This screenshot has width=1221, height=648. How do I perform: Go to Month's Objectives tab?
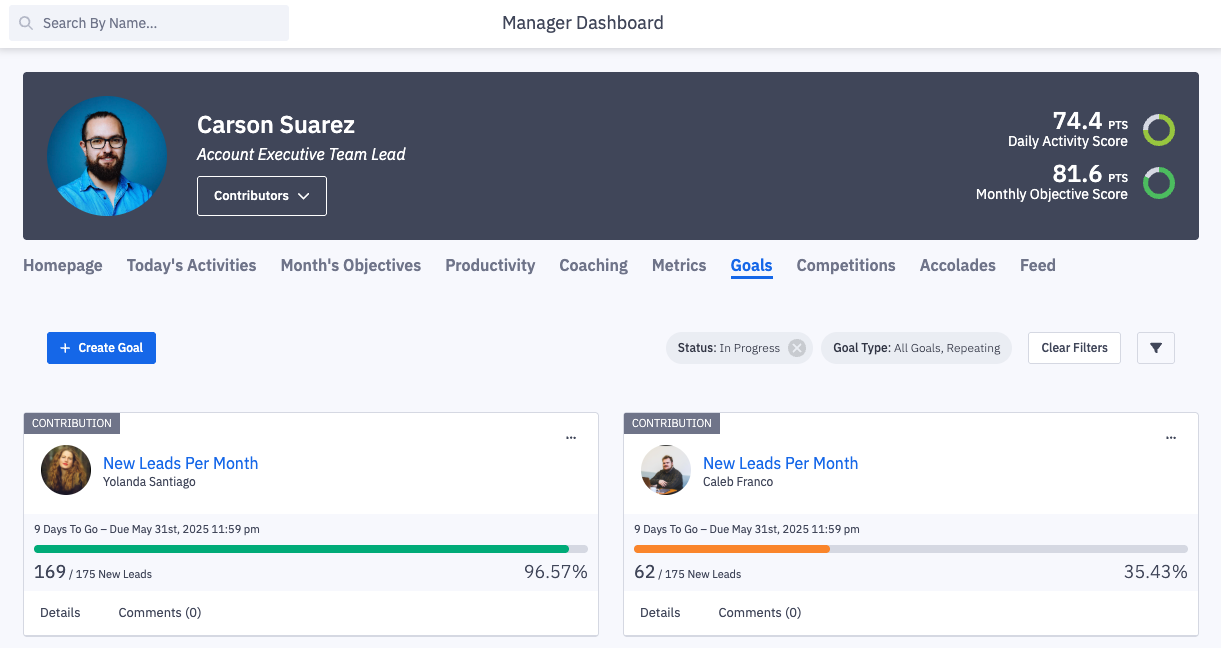point(350,265)
